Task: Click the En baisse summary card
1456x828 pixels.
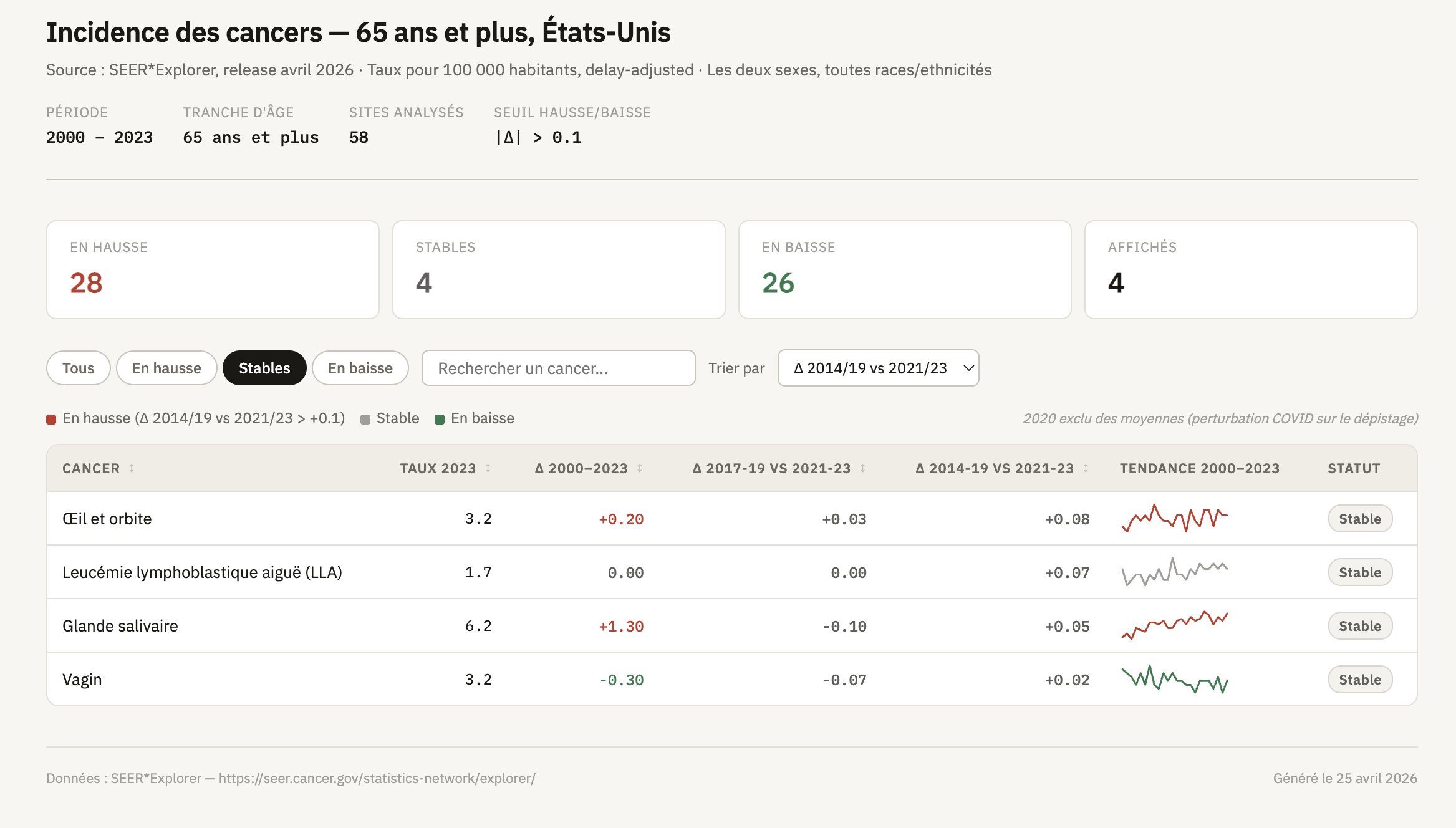Action: [904, 269]
